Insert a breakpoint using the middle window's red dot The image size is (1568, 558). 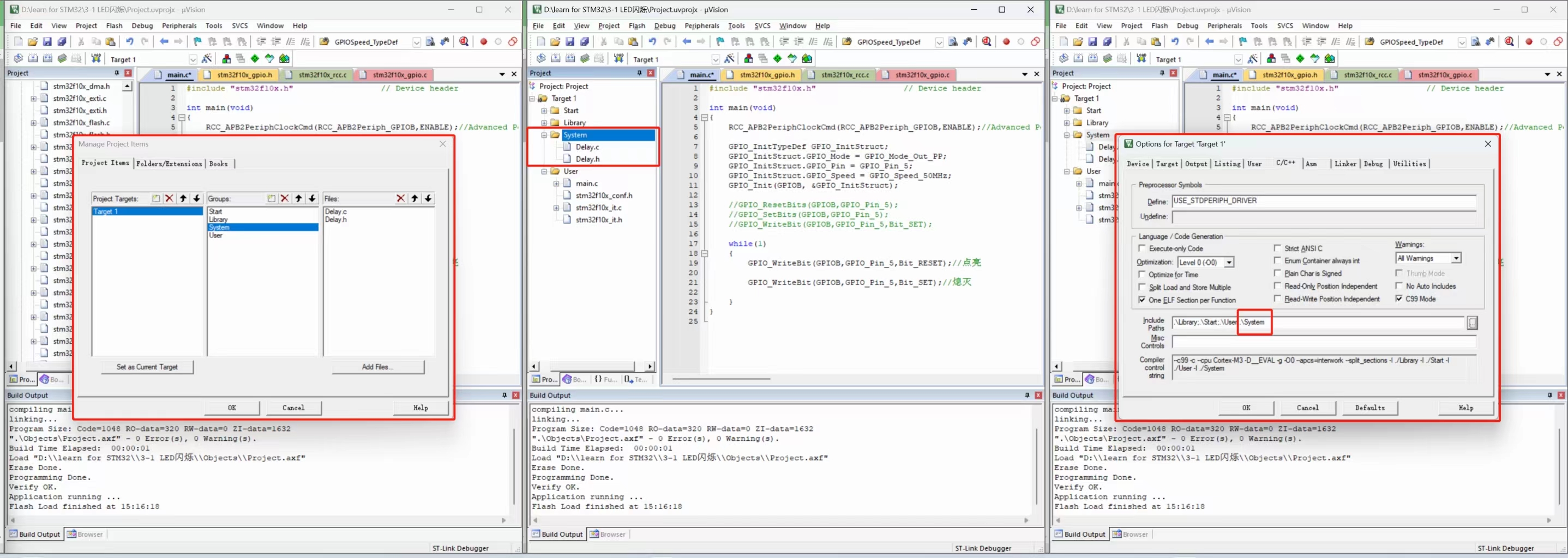(x=1006, y=41)
